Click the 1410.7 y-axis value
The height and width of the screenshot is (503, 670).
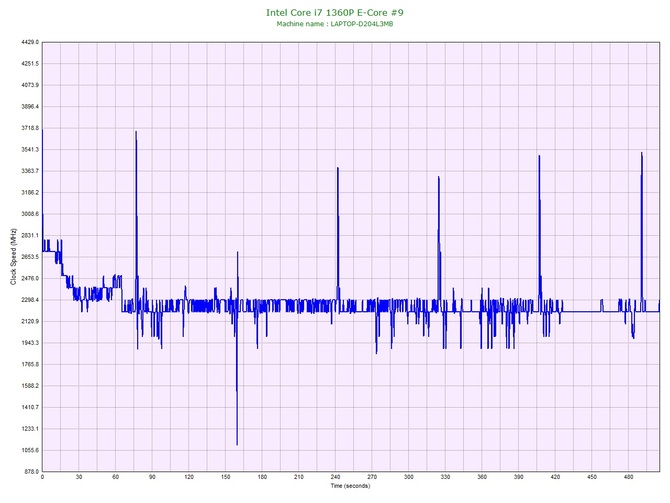coord(30,407)
